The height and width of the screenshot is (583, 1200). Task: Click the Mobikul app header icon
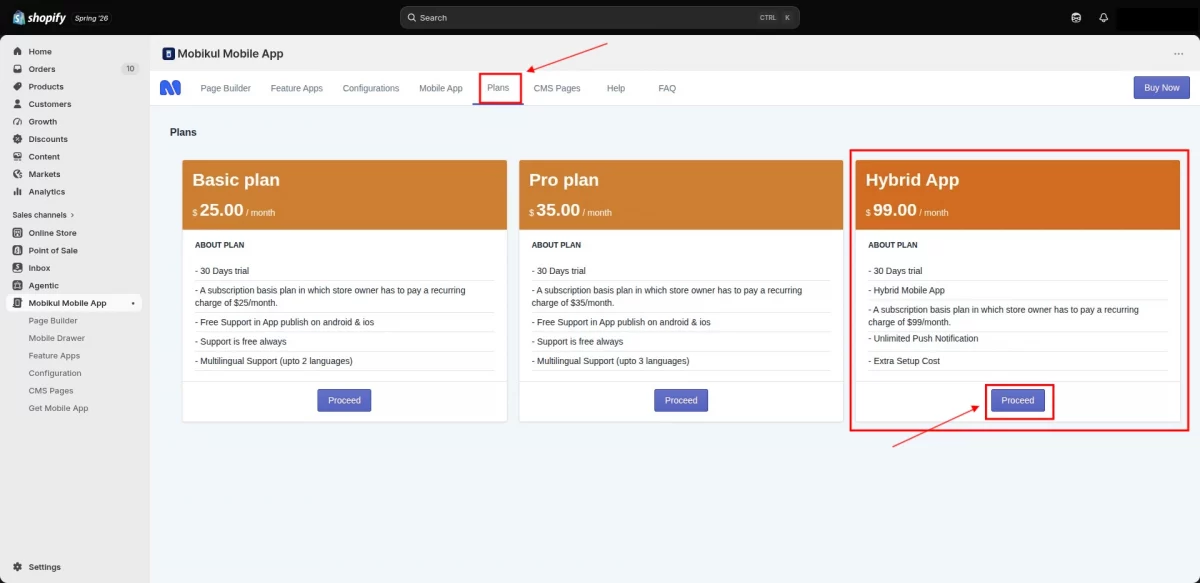[x=168, y=54]
